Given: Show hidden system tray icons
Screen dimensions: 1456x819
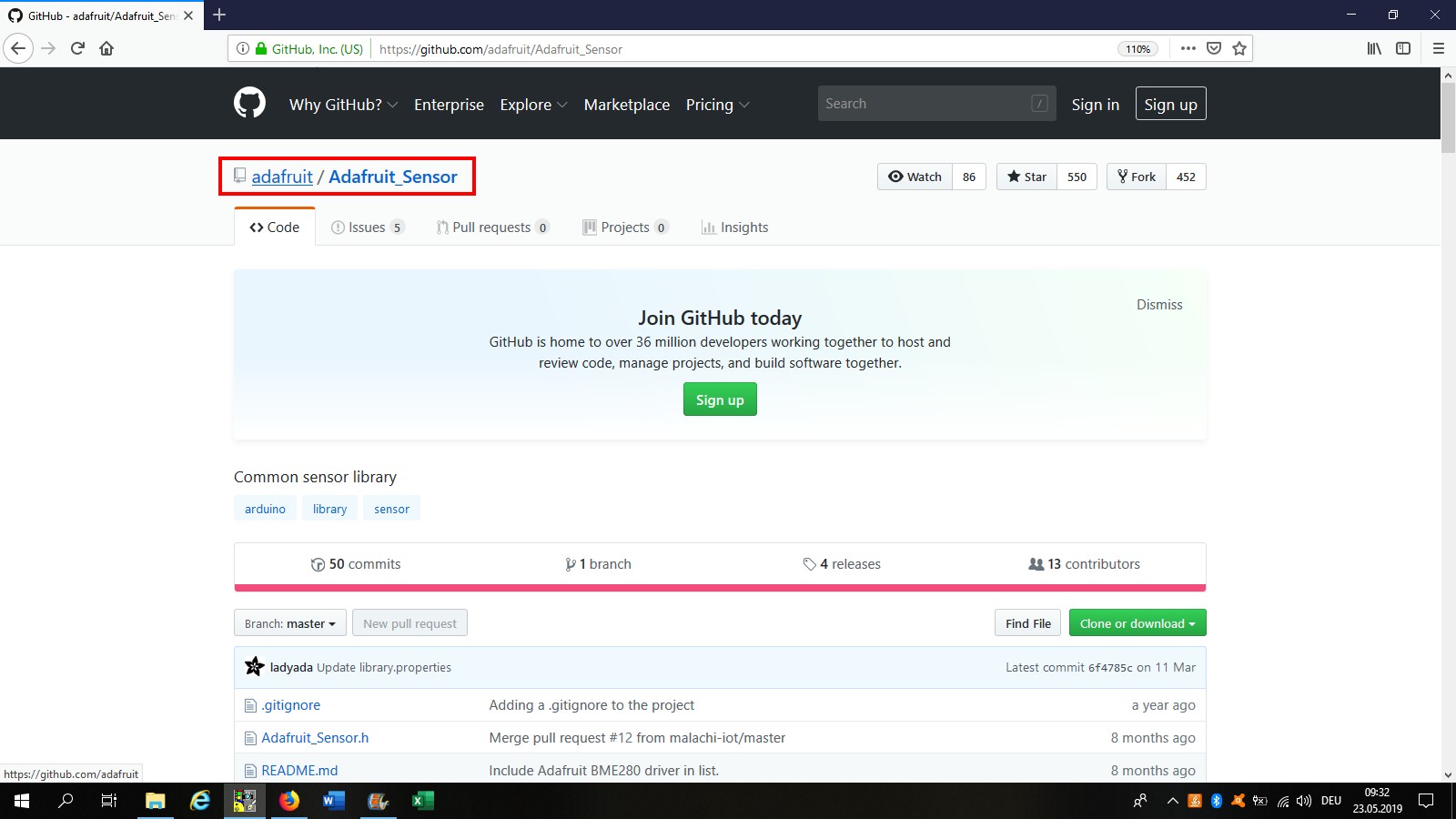Looking at the screenshot, I should click(x=1172, y=801).
